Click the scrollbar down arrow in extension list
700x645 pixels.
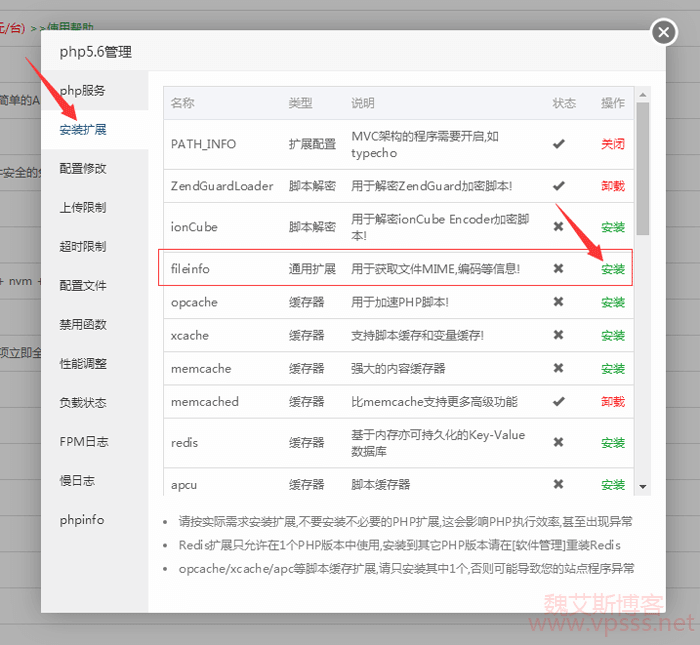[x=643, y=487]
